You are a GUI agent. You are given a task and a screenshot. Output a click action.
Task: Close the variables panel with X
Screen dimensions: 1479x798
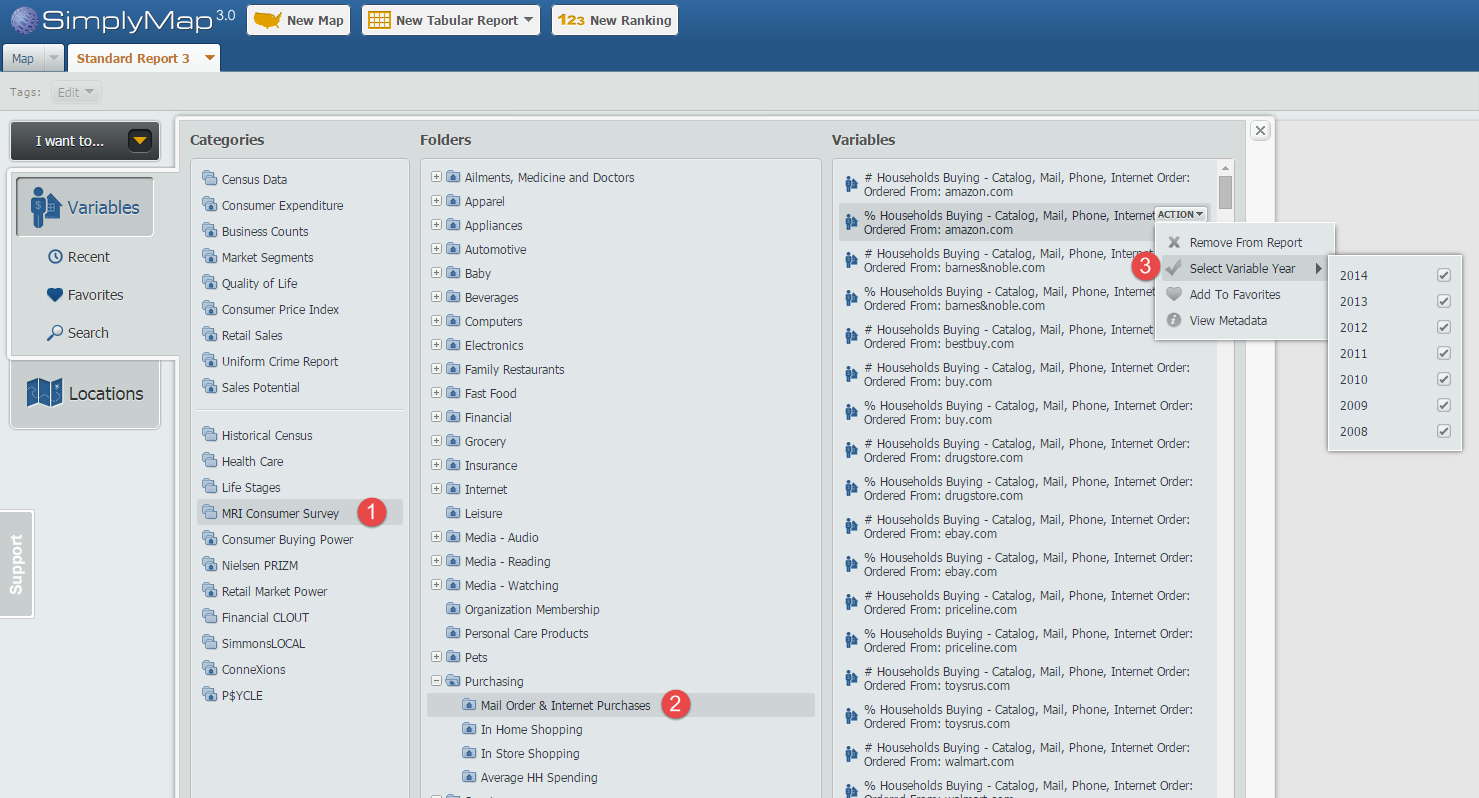[x=1260, y=130]
